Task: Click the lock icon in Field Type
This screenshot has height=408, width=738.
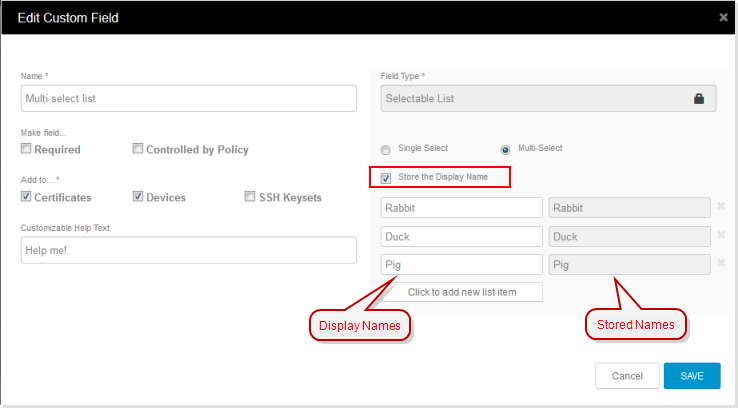Action: 699,98
